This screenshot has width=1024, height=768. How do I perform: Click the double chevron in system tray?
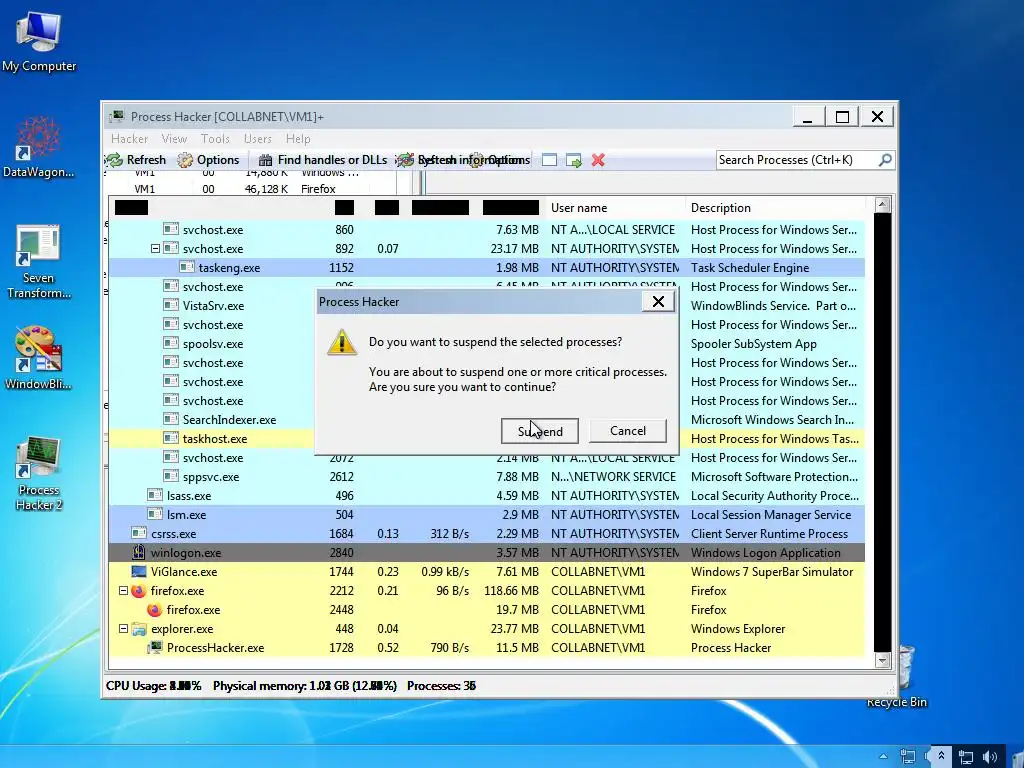pos(941,756)
